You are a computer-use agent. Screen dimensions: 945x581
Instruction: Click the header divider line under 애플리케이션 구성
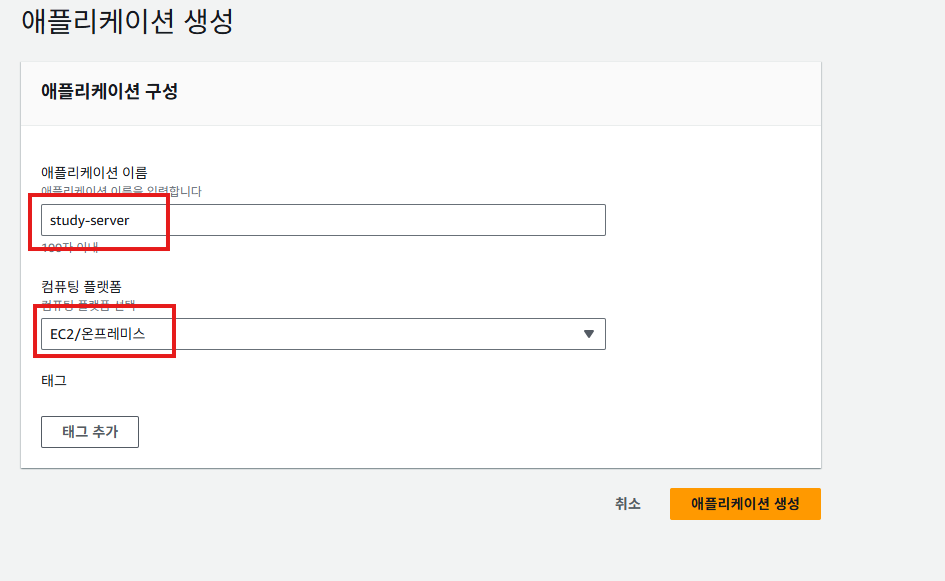420,126
